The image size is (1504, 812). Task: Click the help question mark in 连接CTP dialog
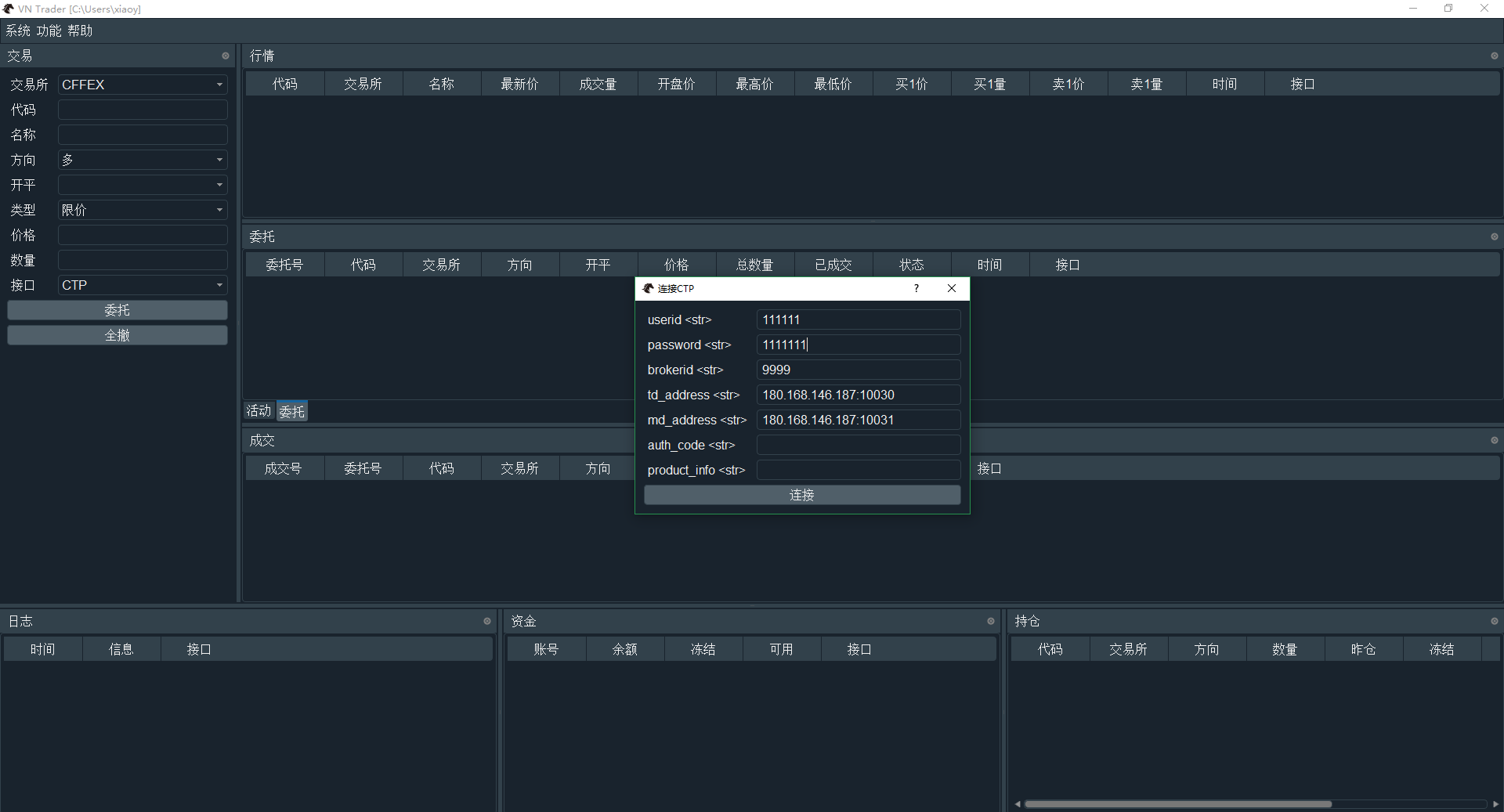[916, 288]
